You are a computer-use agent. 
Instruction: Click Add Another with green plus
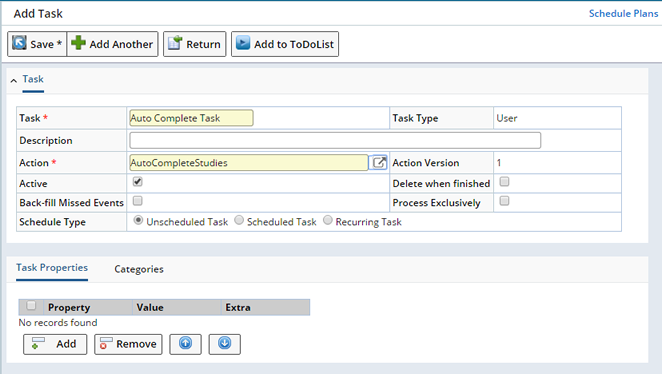tap(112, 44)
